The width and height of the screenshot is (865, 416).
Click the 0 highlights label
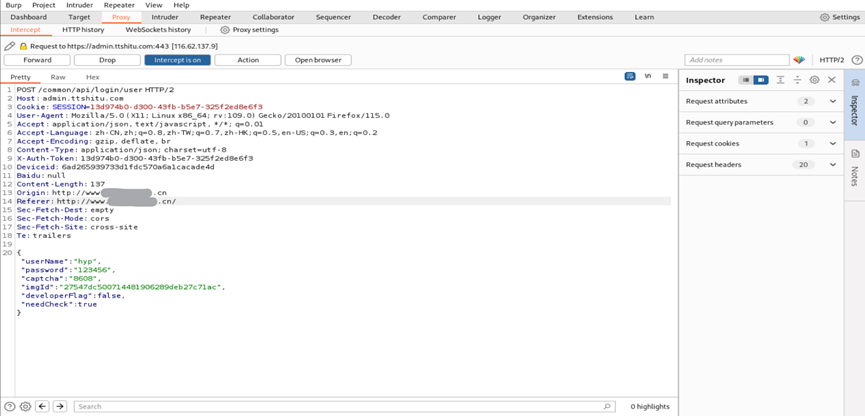650,407
